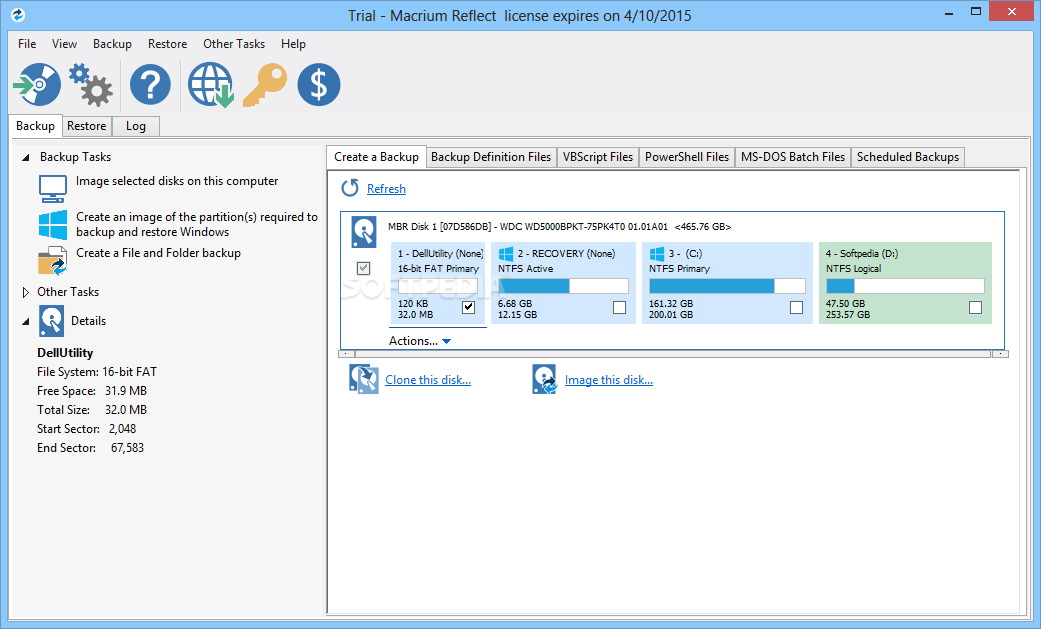Click the scrollbar right arrow under disk panel
The width and height of the screenshot is (1041, 629).
pyautogui.click(x=1001, y=354)
